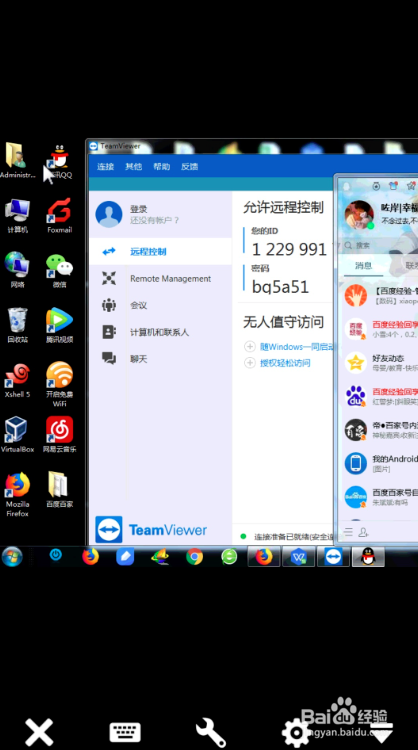Viewport: 418px width, 750px height.
Task: Click the TeamViewer logo at bottom left
Action: (x=151, y=529)
